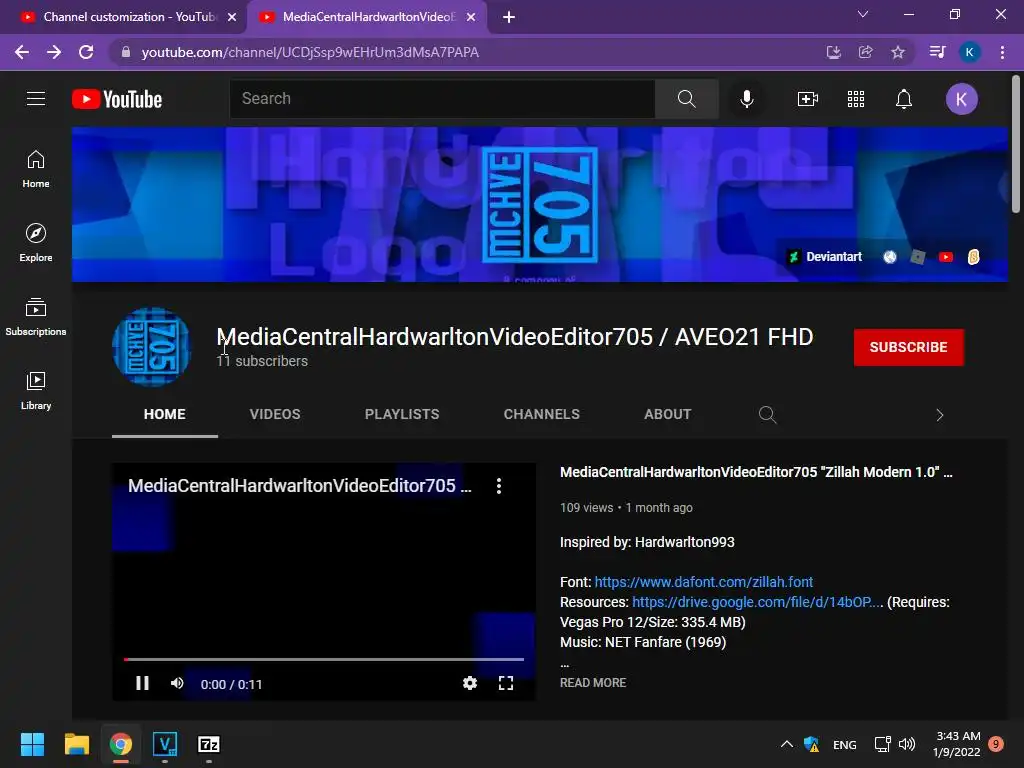
Task: Switch to the HOME tab
Action: (165, 414)
